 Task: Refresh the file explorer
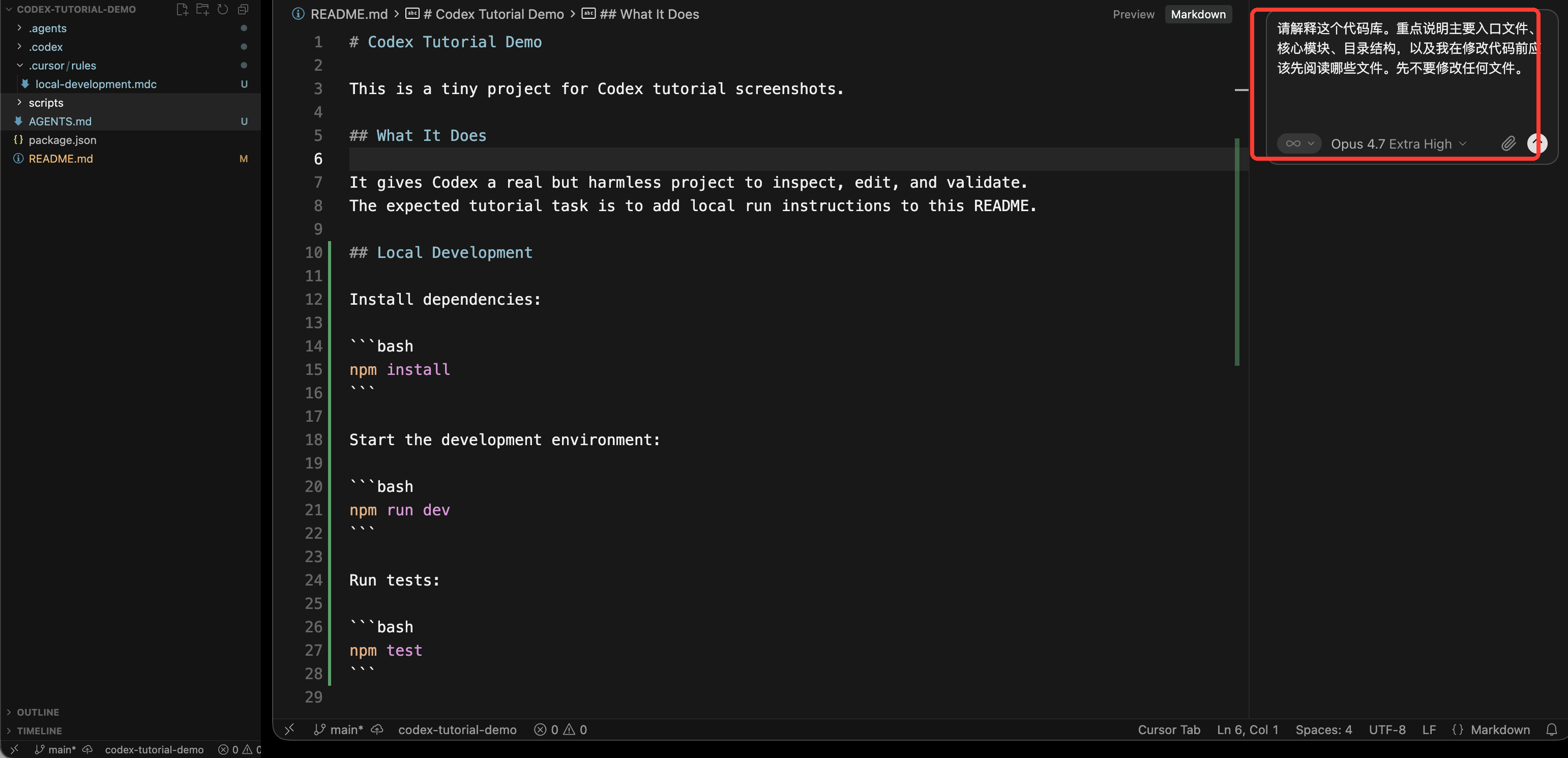tap(223, 9)
